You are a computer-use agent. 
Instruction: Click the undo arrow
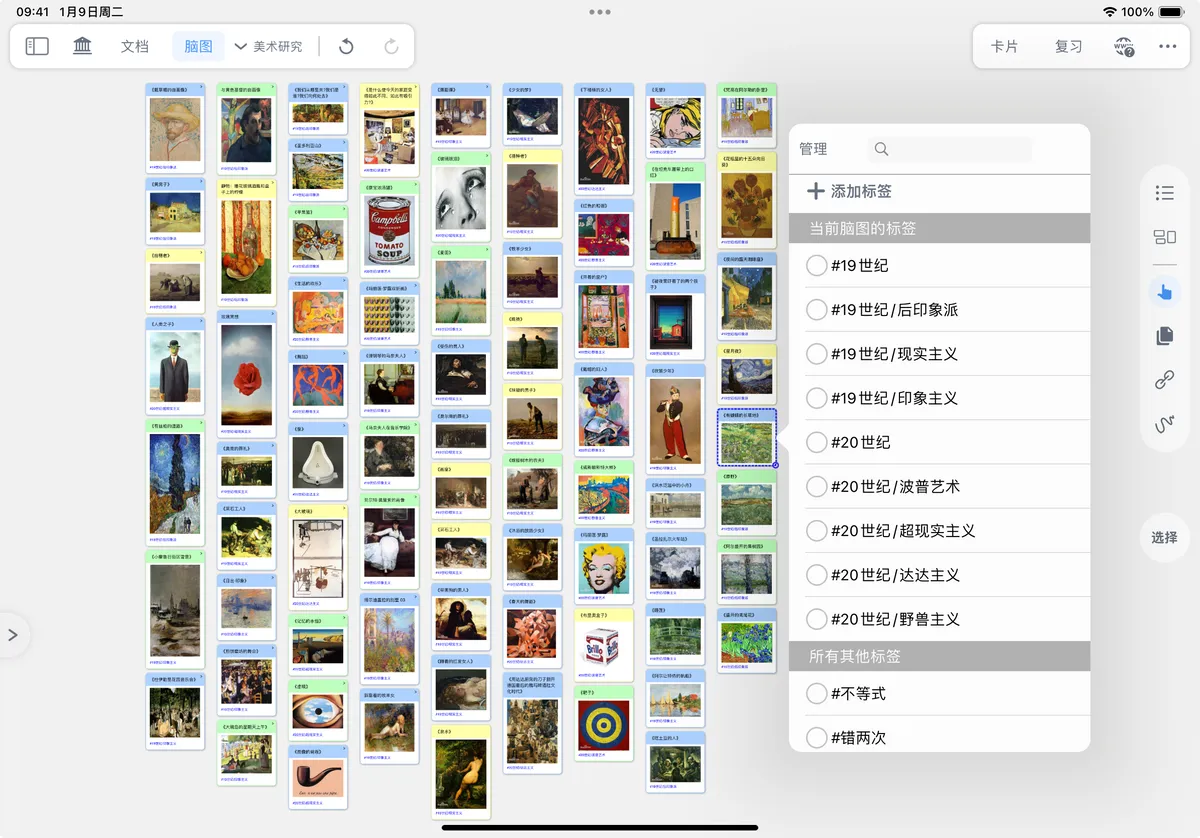(x=346, y=46)
